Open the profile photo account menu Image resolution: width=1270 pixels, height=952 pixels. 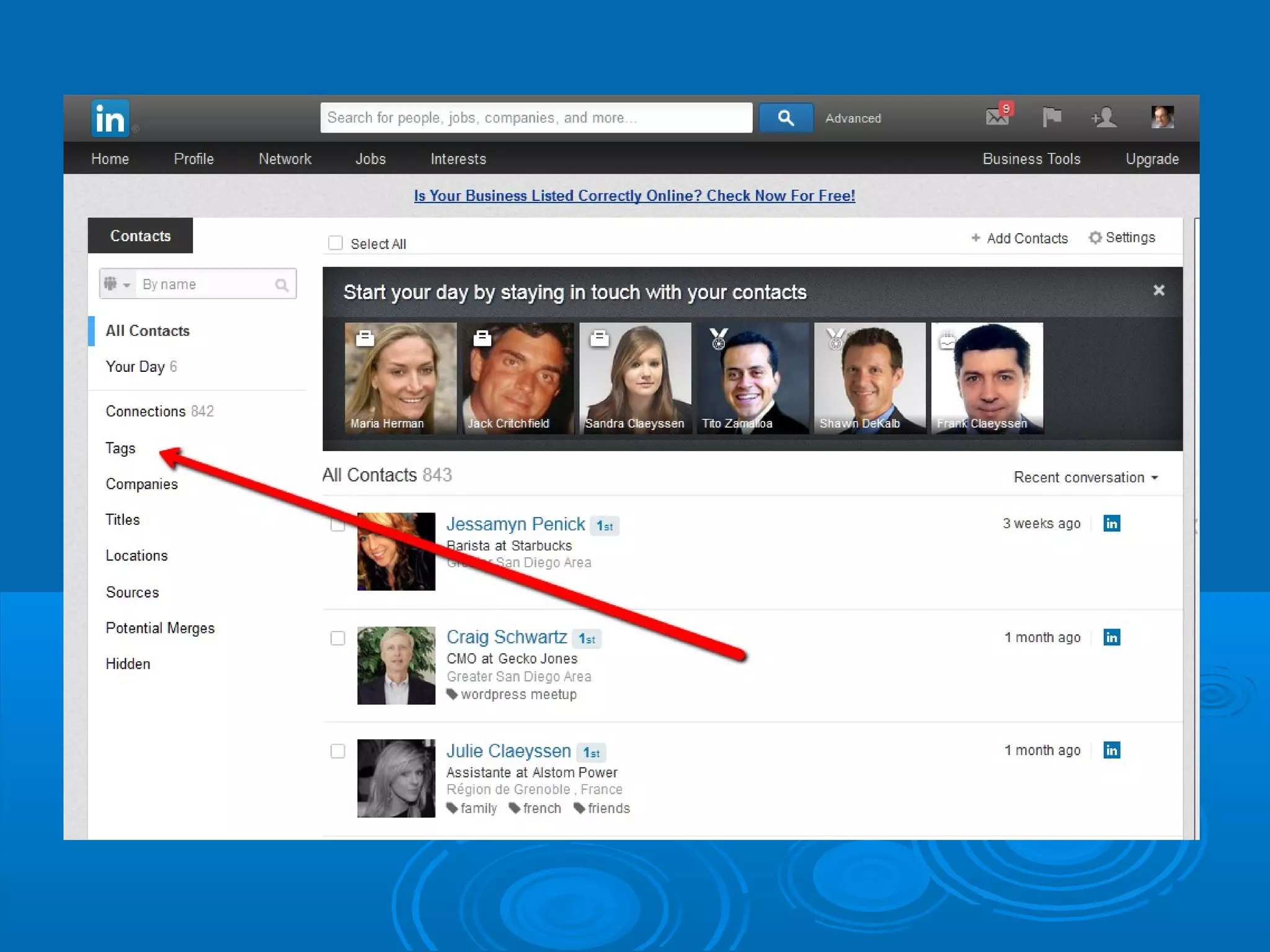[1161, 117]
